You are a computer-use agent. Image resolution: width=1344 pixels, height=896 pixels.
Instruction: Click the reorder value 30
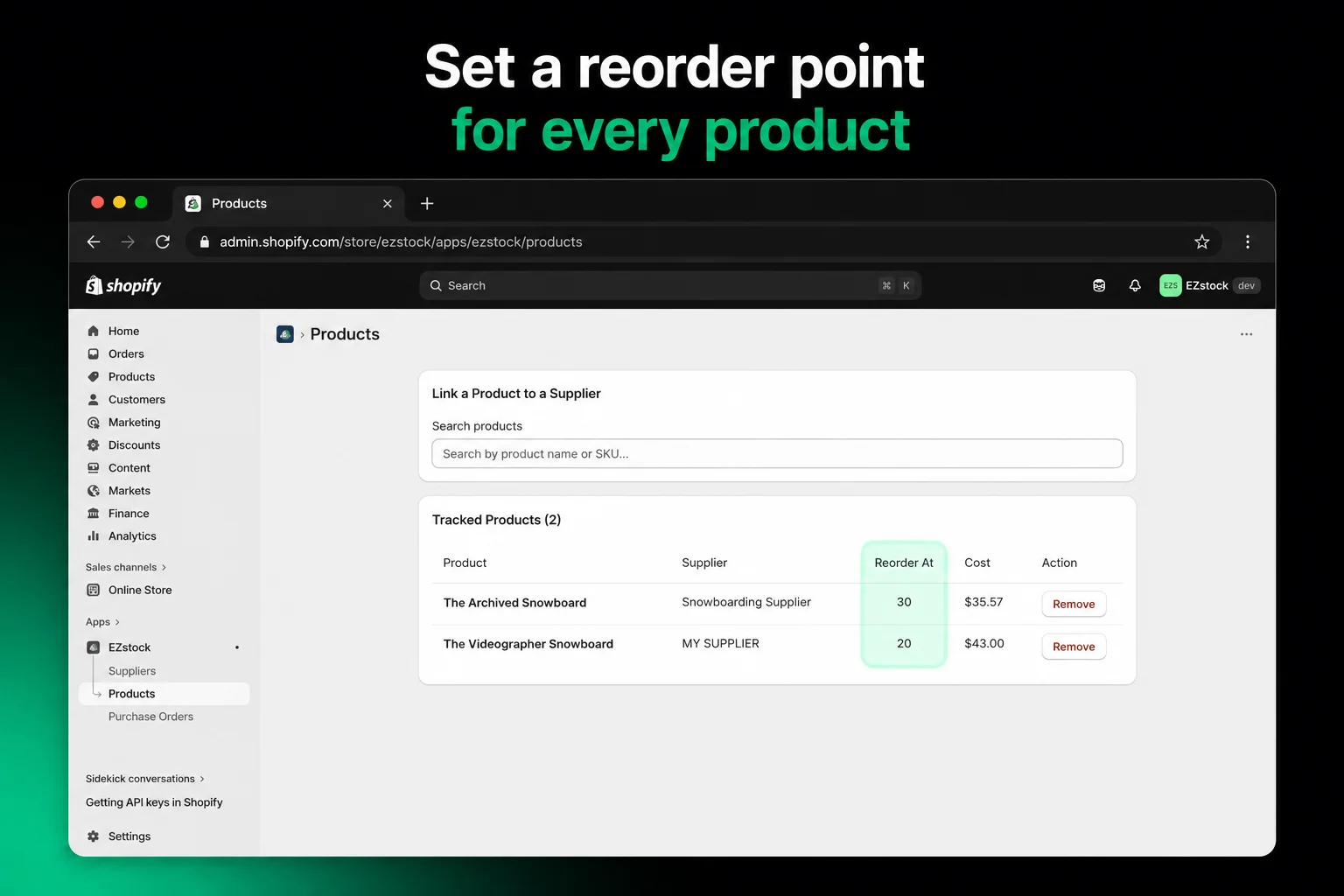pyautogui.click(x=904, y=602)
